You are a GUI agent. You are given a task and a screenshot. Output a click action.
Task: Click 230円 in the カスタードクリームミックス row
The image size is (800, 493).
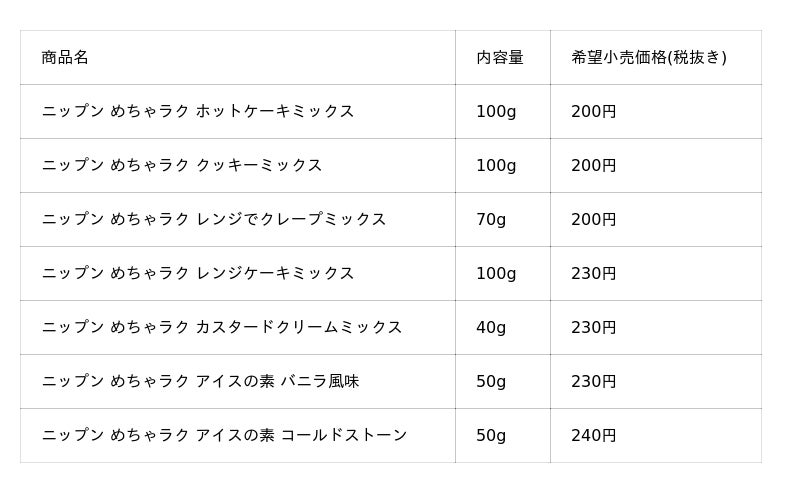coord(593,328)
